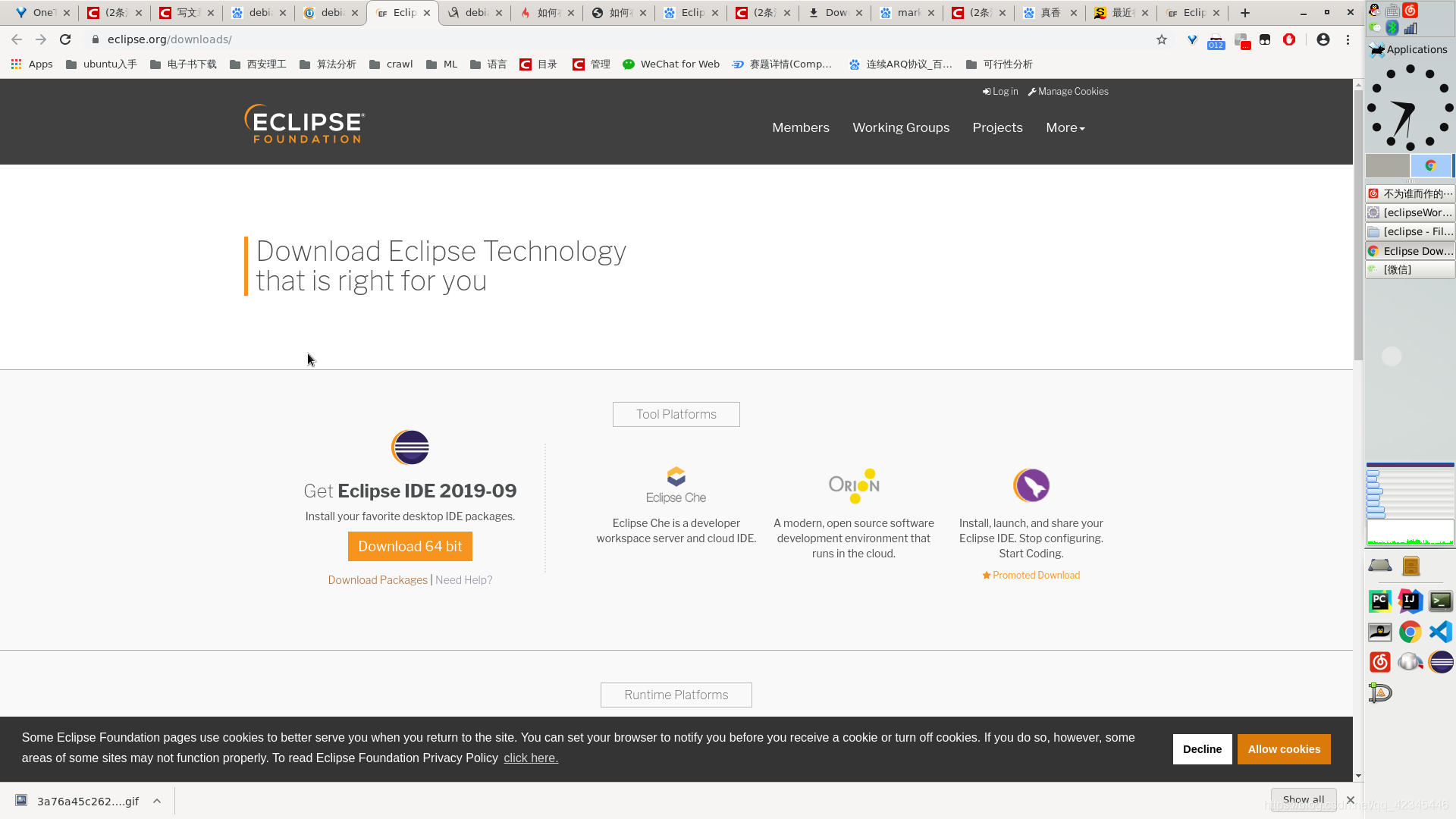Expand the More navigation dropdown
This screenshot has width=1456, height=819.
1065,127
